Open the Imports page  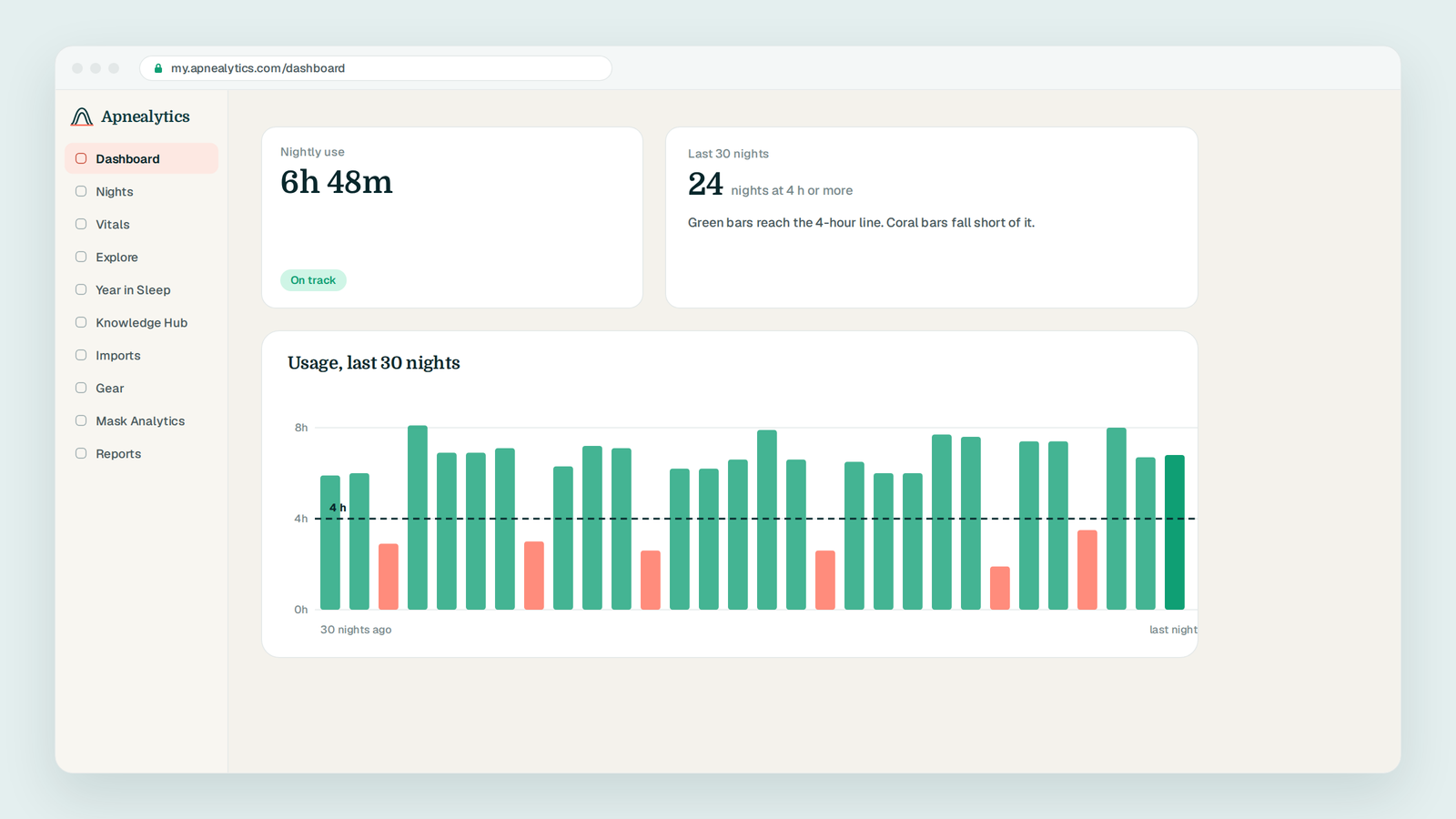(141, 355)
